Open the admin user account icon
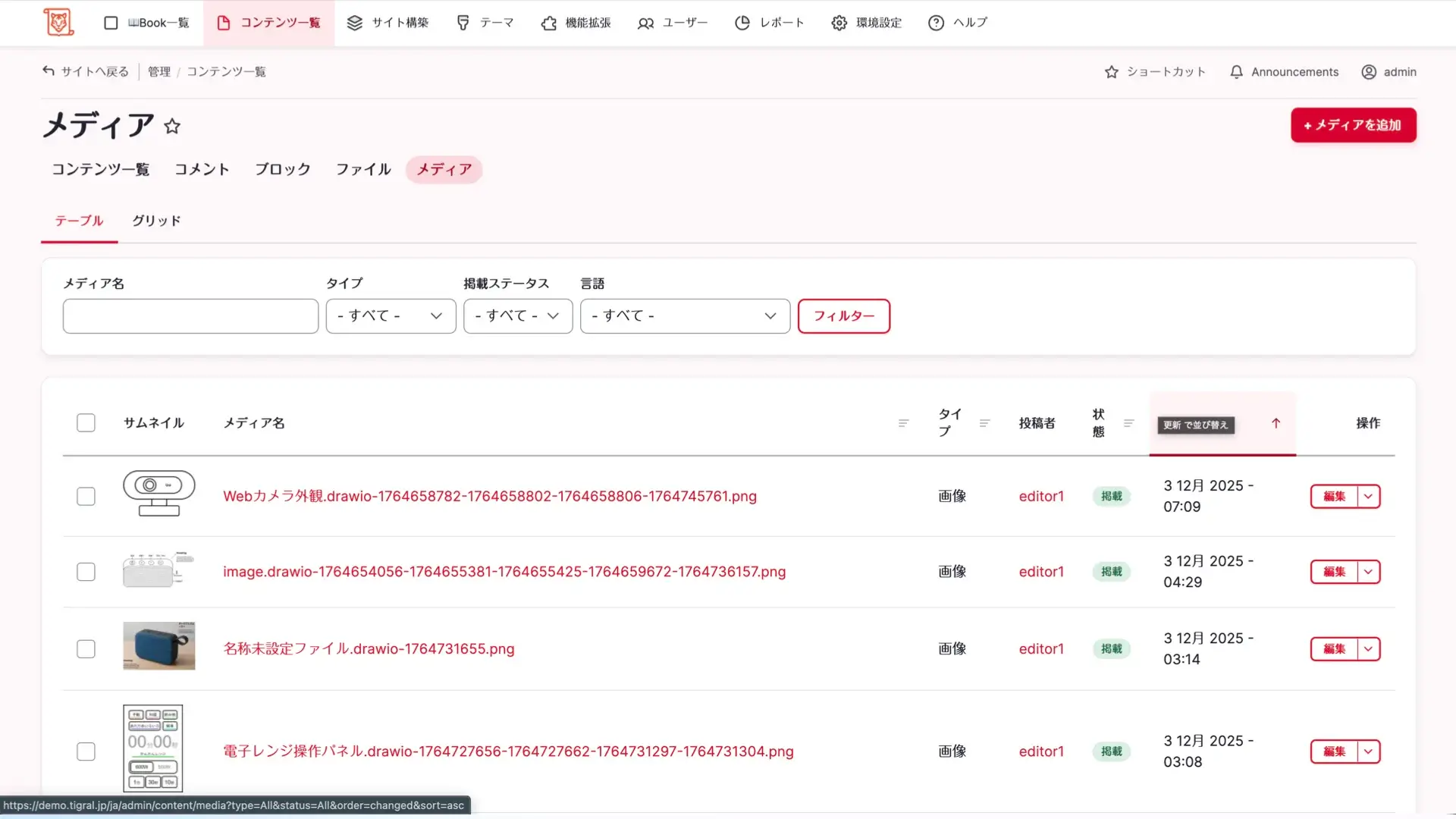1456x819 pixels. coord(1369,72)
